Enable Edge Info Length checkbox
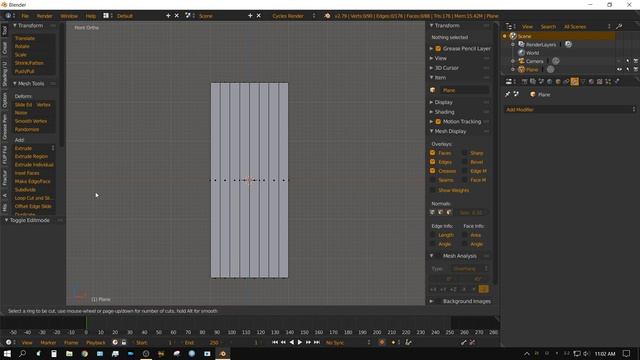Screen dimensions: 640x360 tap(433, 235)
